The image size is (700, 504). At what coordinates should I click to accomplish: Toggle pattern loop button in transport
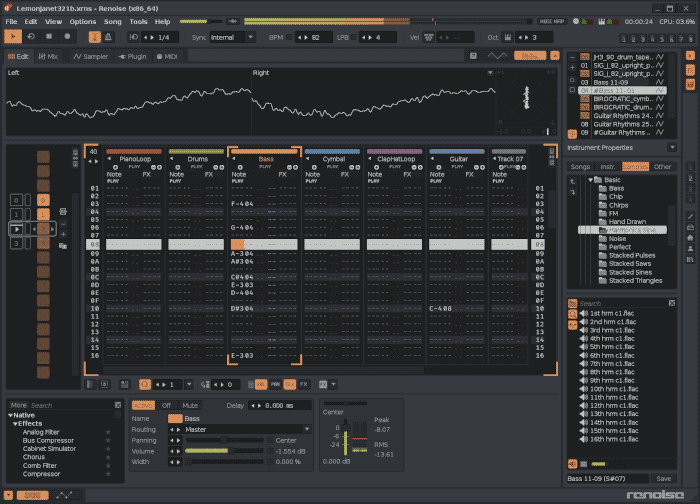pos(32,37)
